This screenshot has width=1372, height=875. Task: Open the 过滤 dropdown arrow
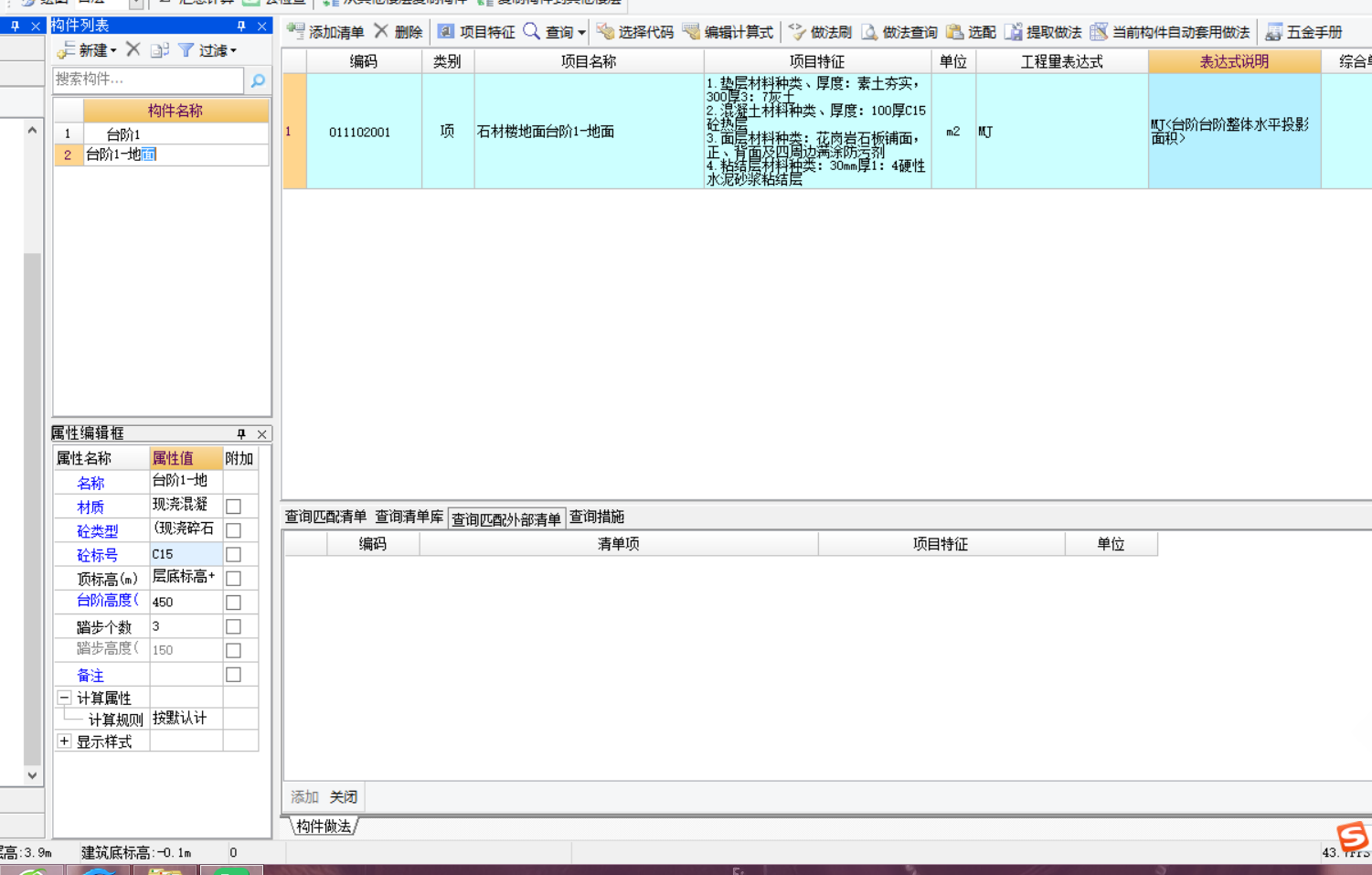pos(233,51)
